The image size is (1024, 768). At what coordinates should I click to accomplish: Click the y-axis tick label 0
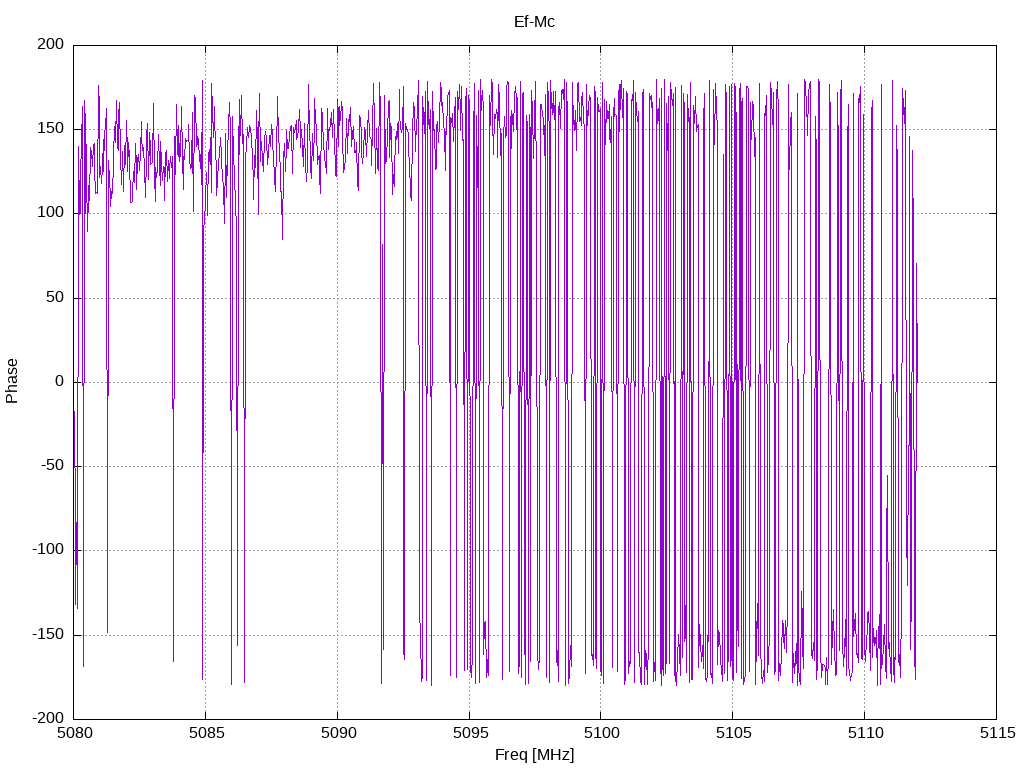pyautogui.click(x=60, y=381)
